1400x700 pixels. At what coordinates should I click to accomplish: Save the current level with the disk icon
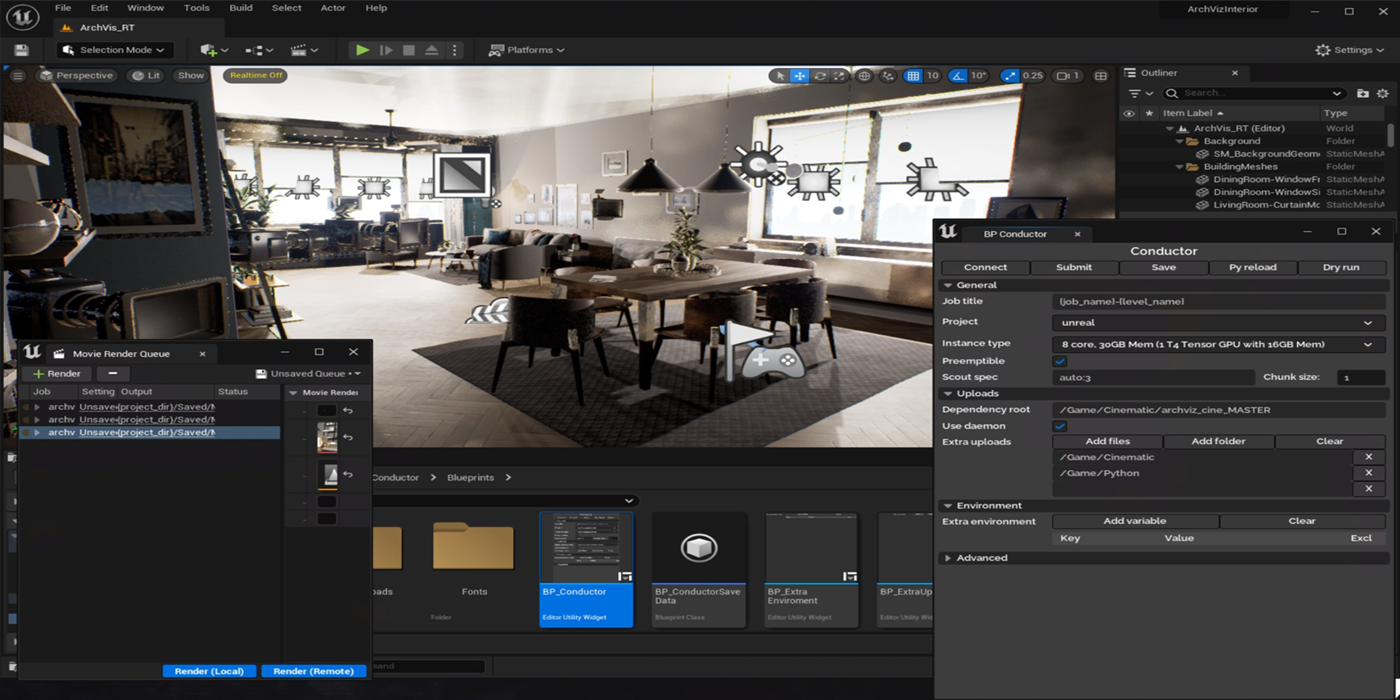point(20,48)
